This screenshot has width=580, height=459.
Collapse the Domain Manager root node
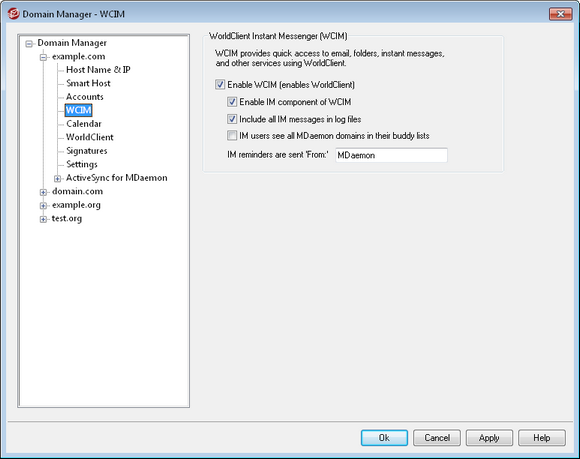[29, 44]
